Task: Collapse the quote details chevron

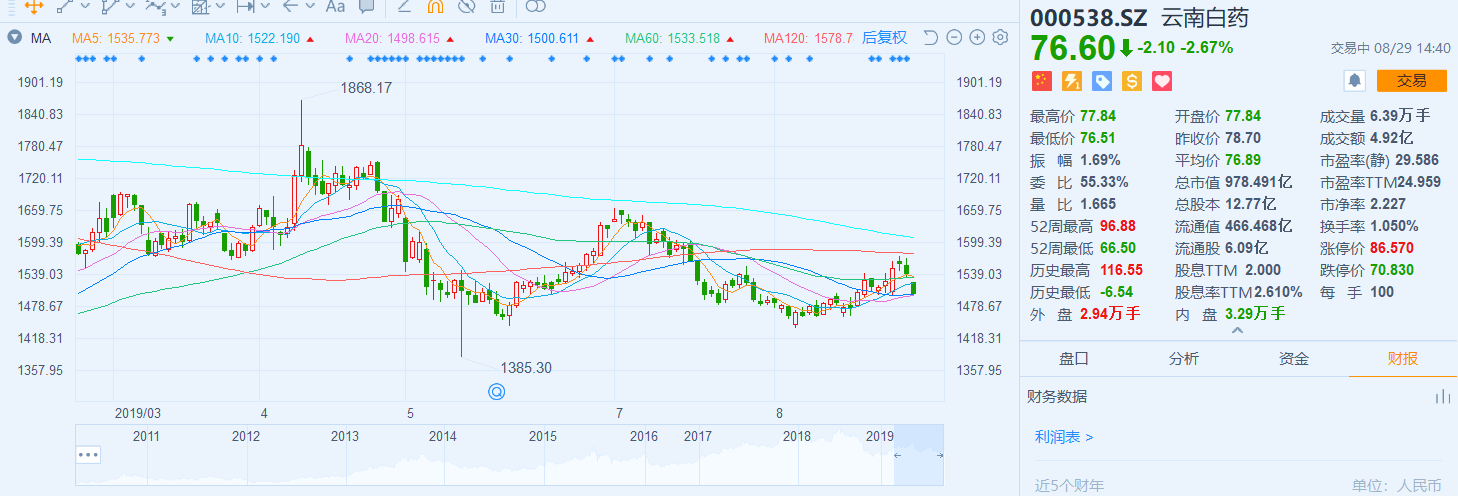Action: pyautogui.click(x=1239, y=331)
